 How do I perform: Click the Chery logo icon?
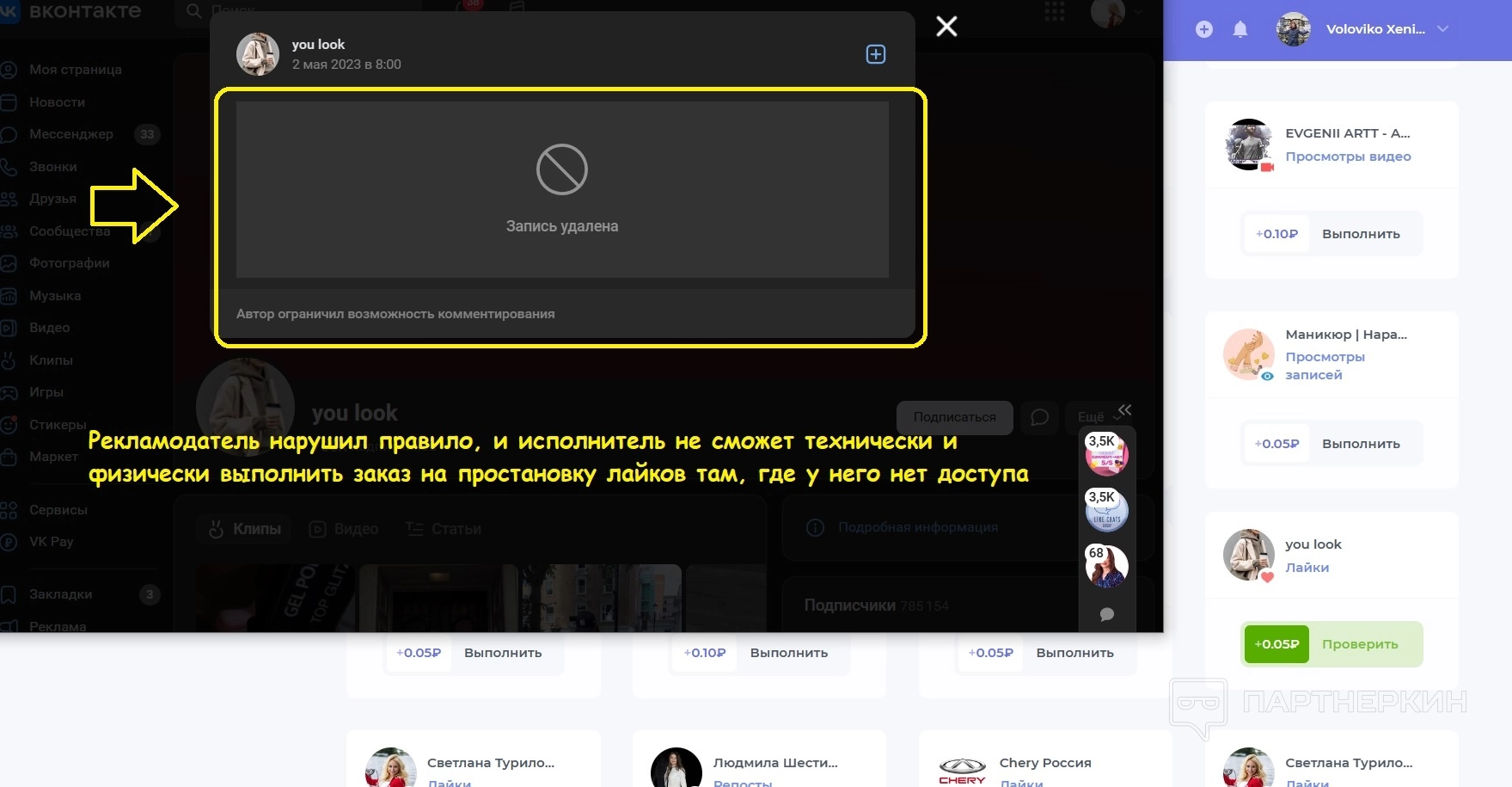click(962, 771)
